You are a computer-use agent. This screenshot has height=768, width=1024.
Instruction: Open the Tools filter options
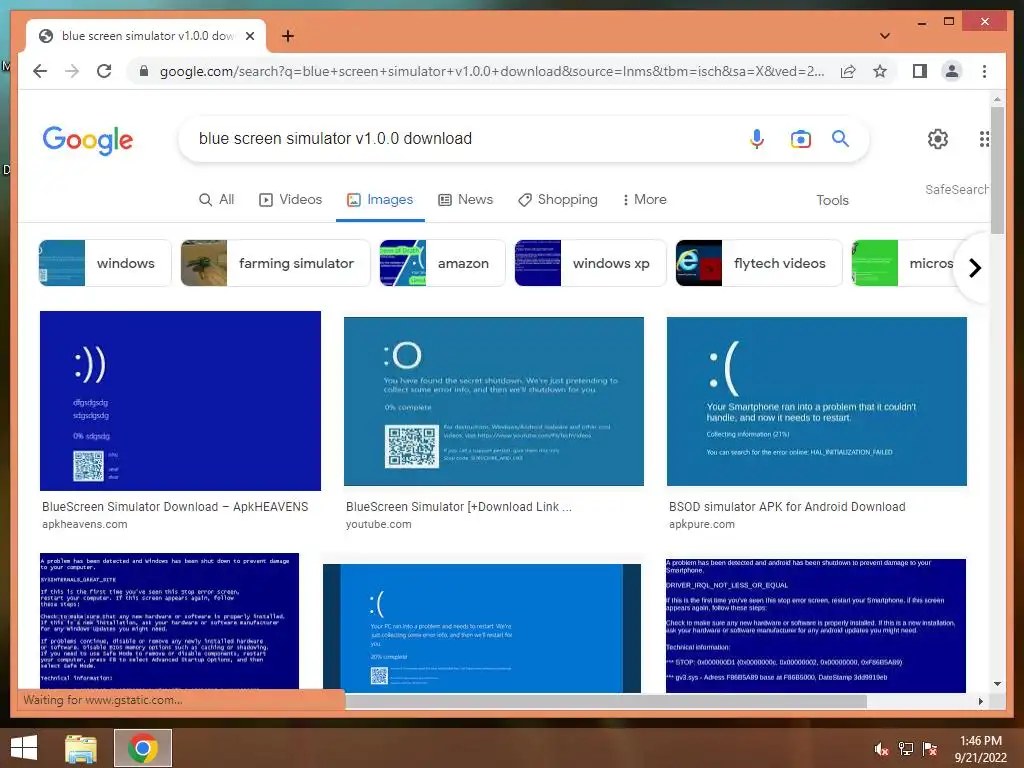[832, 200]
